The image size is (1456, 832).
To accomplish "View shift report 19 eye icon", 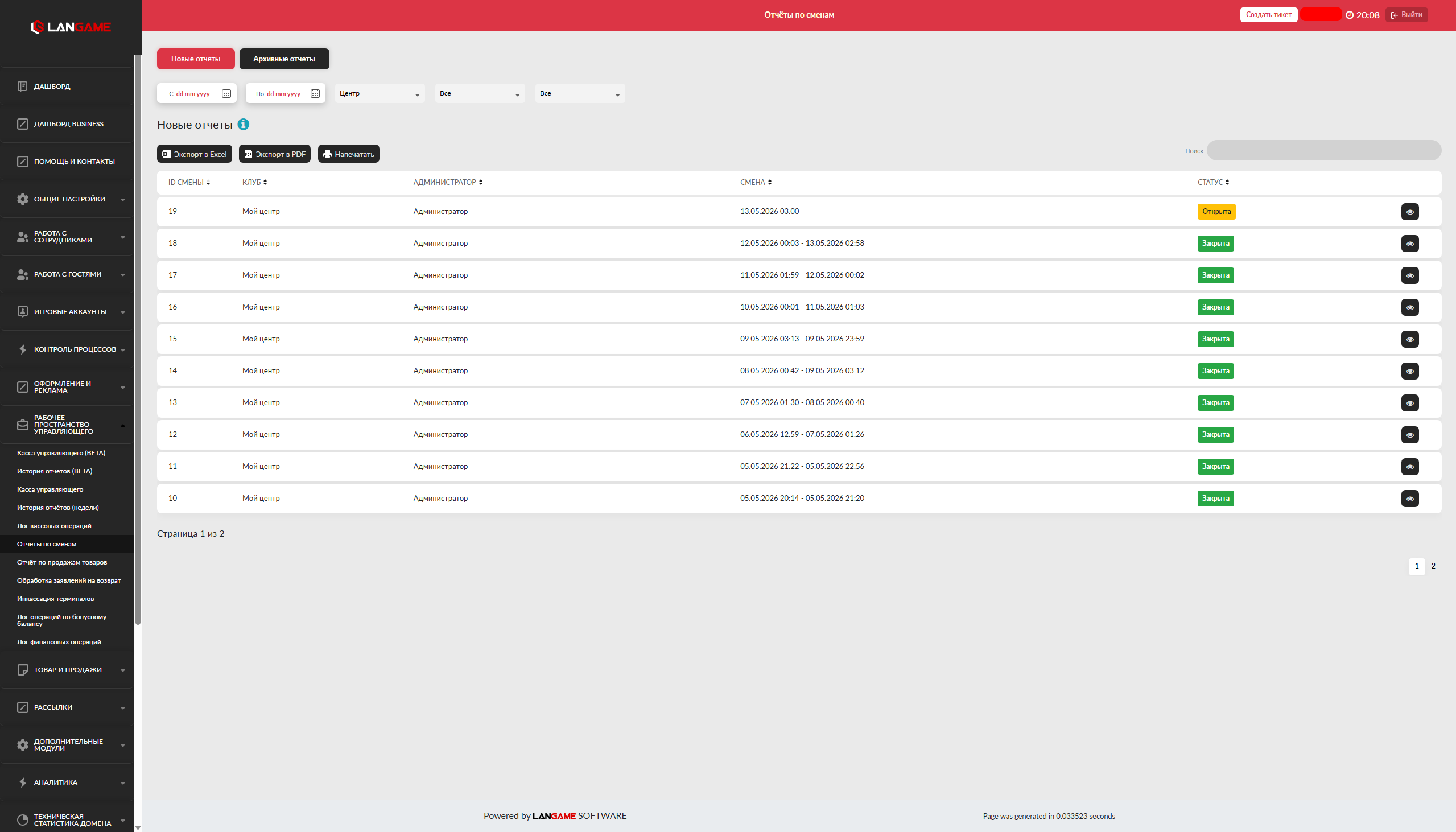I will 1410,212.
